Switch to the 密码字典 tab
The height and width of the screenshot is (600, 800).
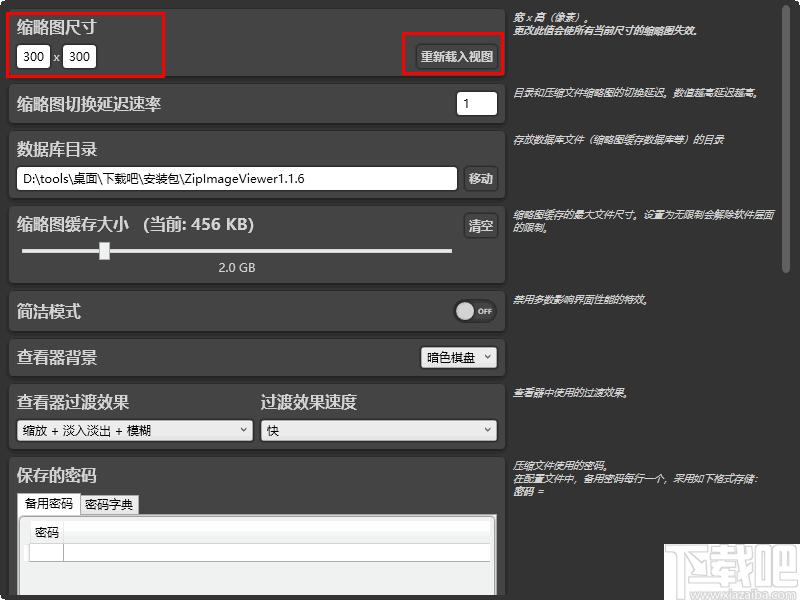click(x=109, y=504)
